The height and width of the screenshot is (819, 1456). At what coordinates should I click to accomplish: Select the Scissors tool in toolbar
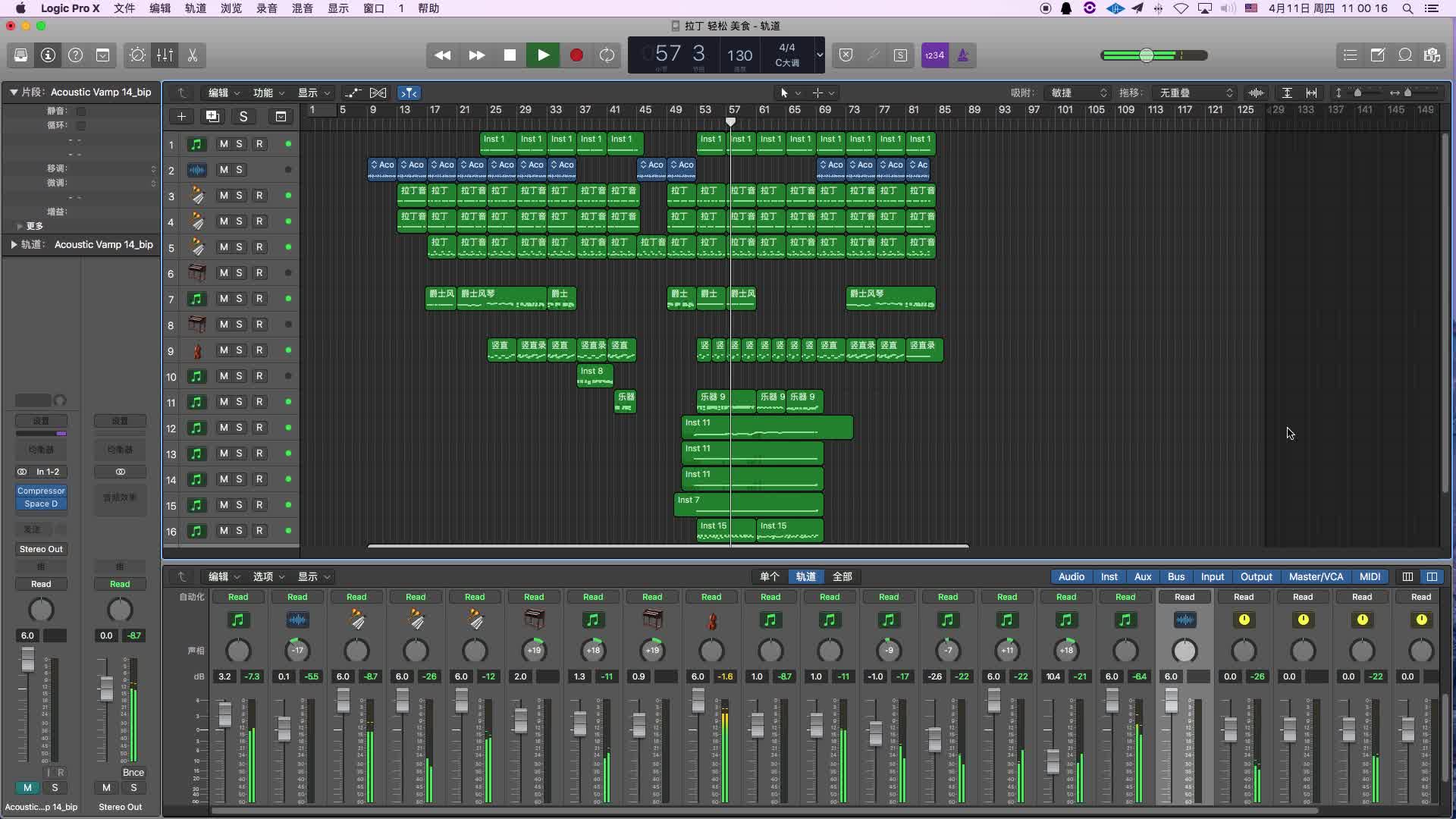193,55
